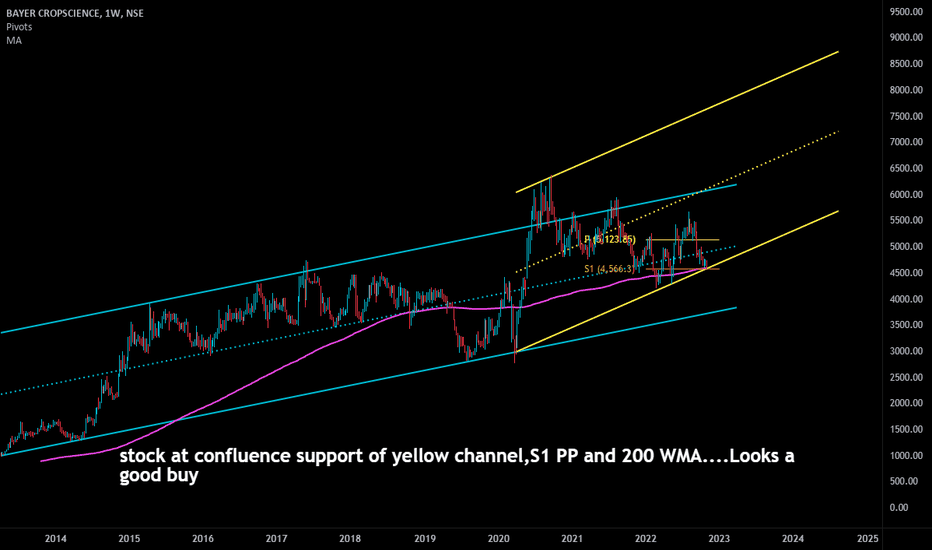Image resolution: width=932 pixels, height=550 pixels.
Task: Click the 8000.00 price axis label
Action: tap(906, 90)
